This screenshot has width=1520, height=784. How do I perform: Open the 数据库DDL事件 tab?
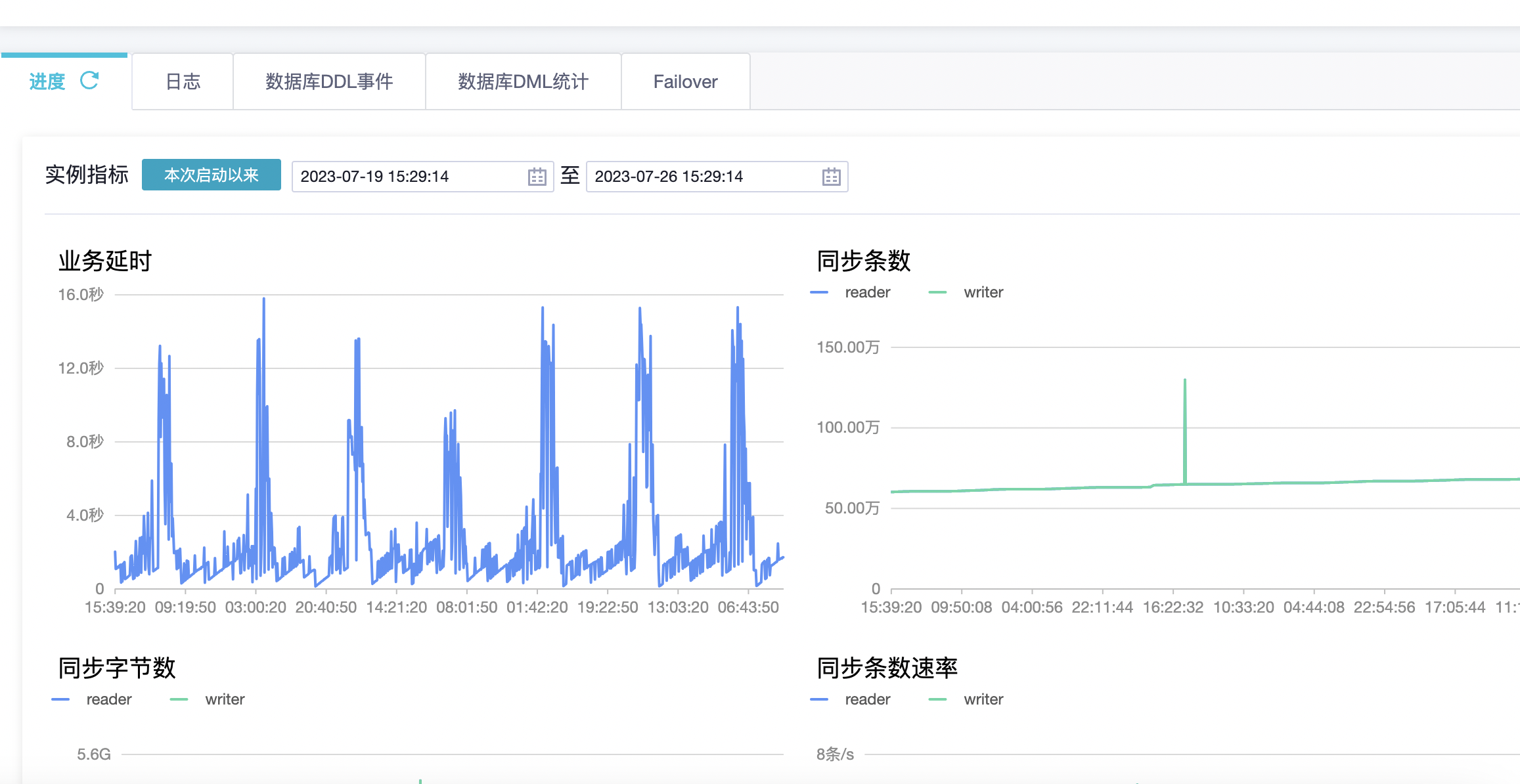329,81
